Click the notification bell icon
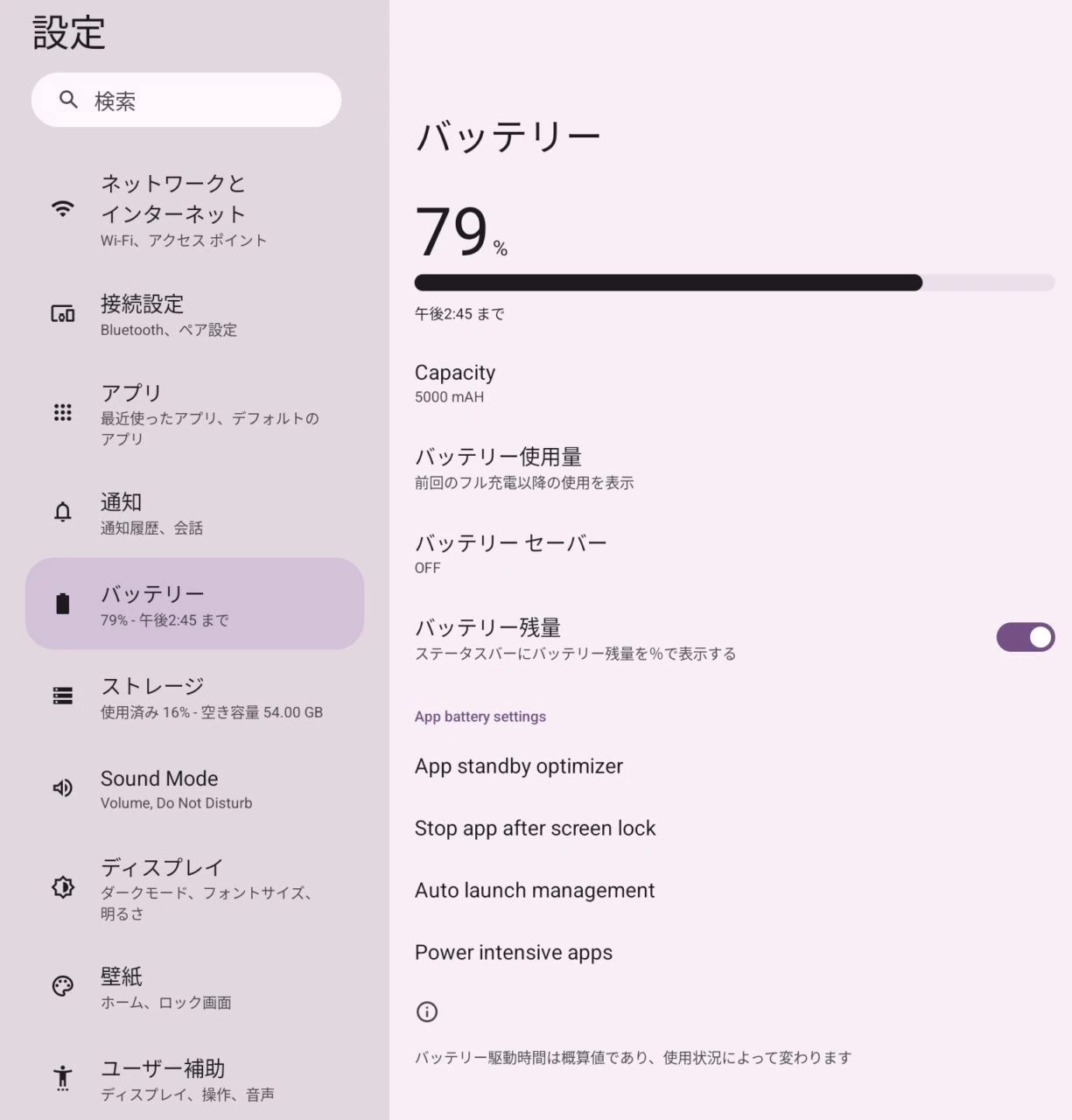The width and height of the screenshot is (1072, 1120). (x=62, y=512)
